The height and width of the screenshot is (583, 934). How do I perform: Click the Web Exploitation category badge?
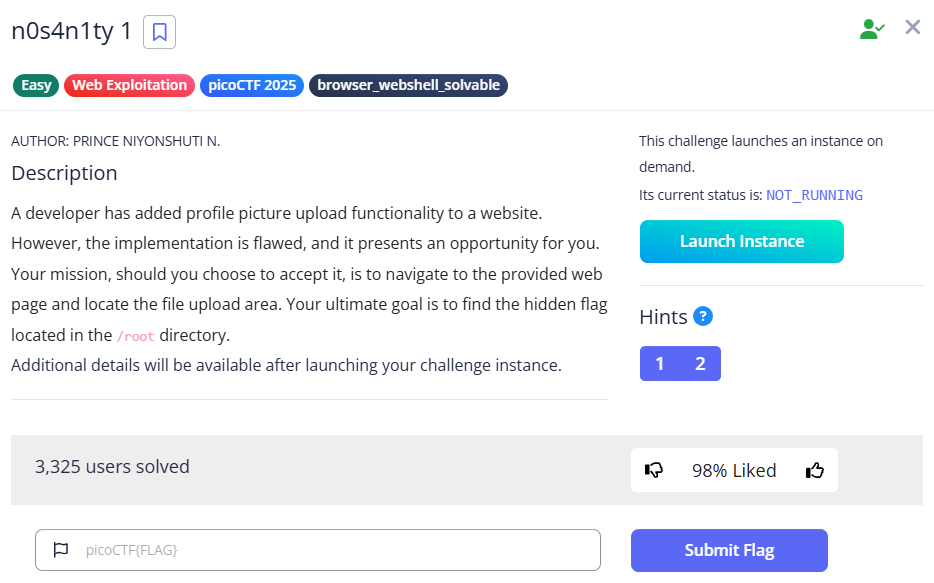point(129,85)
